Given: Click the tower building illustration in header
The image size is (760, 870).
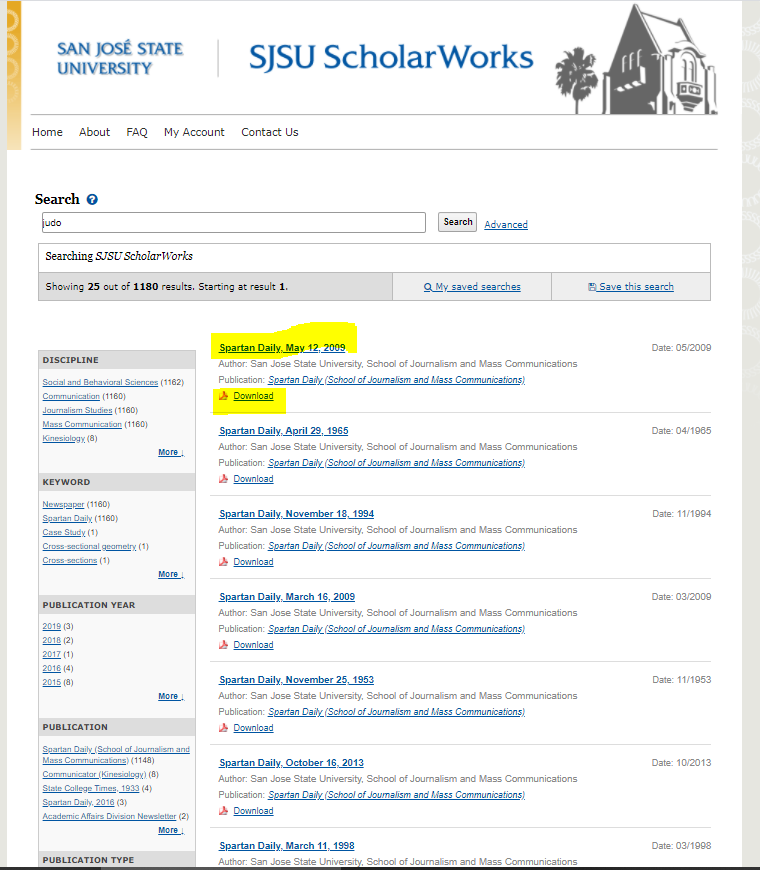Looking at the screenshot, I should point(660,60).
